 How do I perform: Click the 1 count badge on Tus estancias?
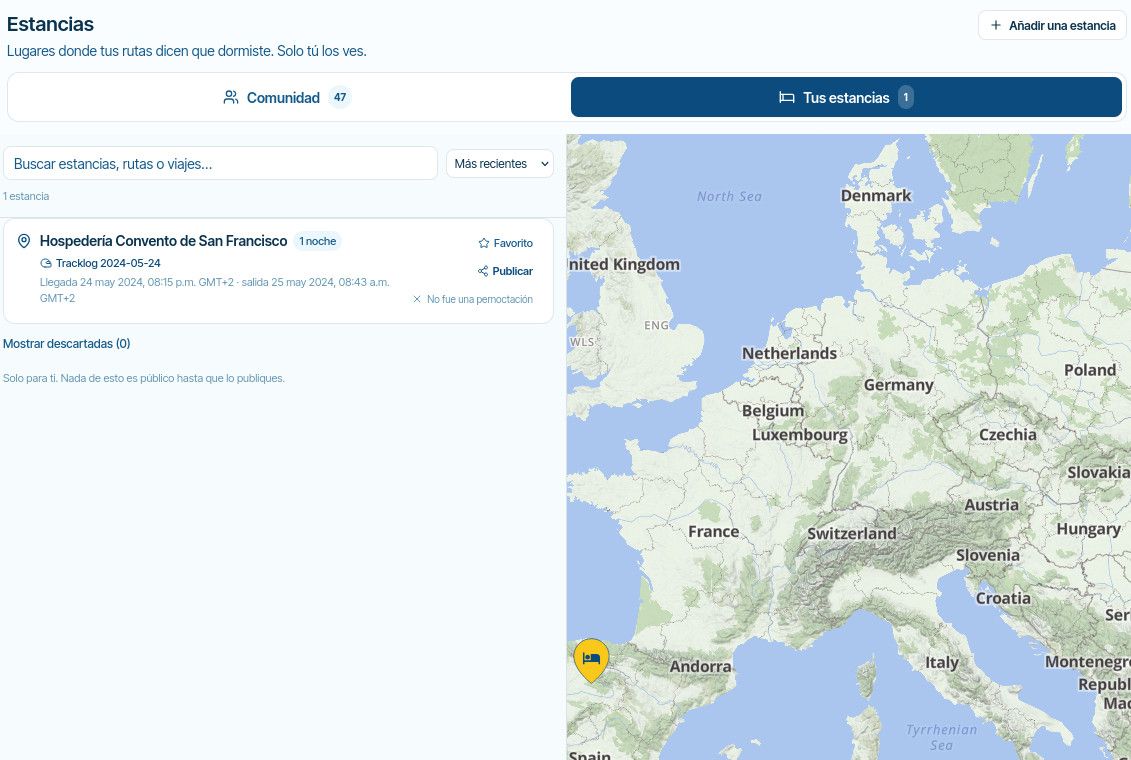(906, 97)
